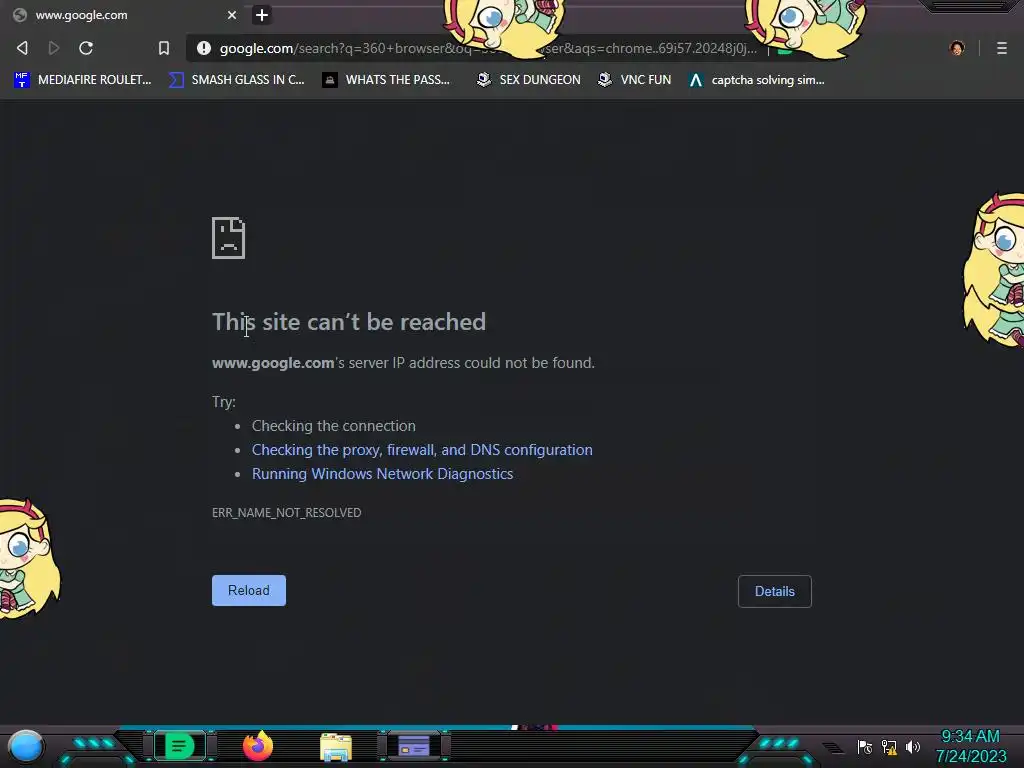Open the Windows Start orb
The image size is (1024, 768).
pos(25,746)
